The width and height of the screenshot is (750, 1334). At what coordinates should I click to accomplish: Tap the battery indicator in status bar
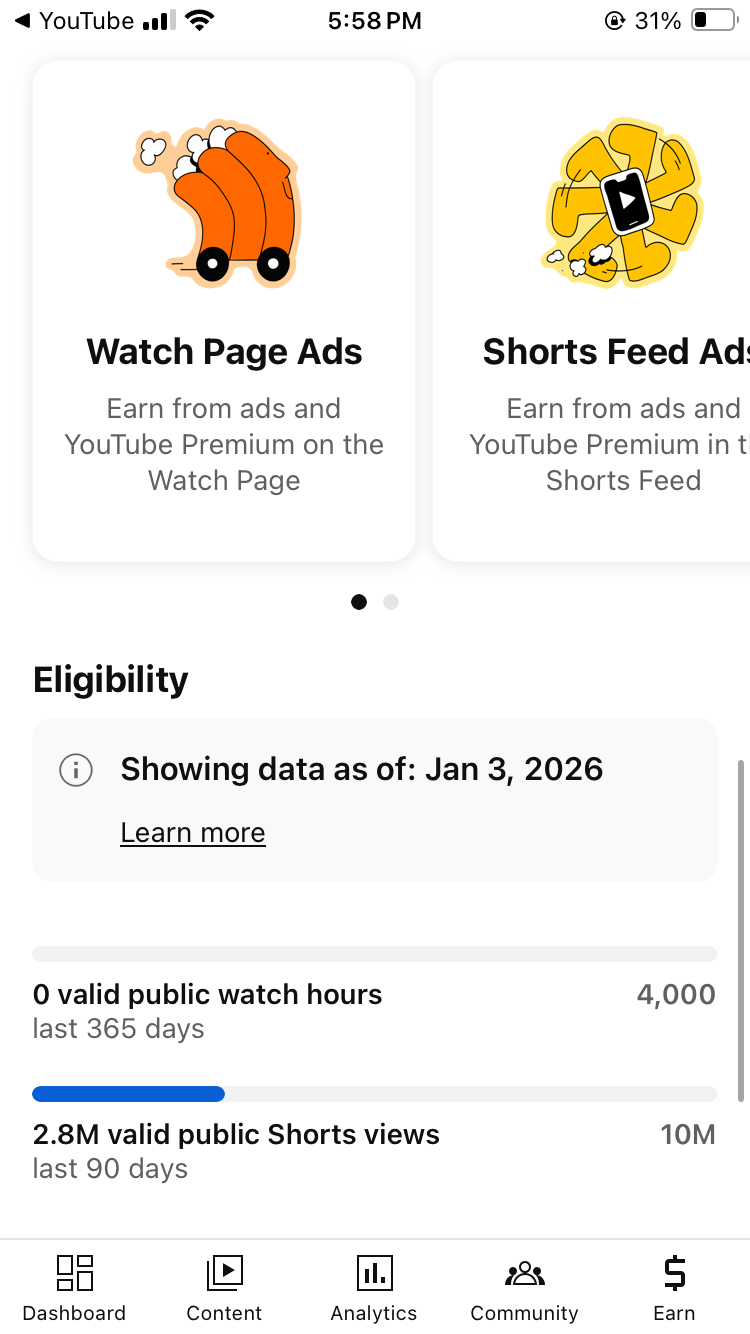(713, 21)
